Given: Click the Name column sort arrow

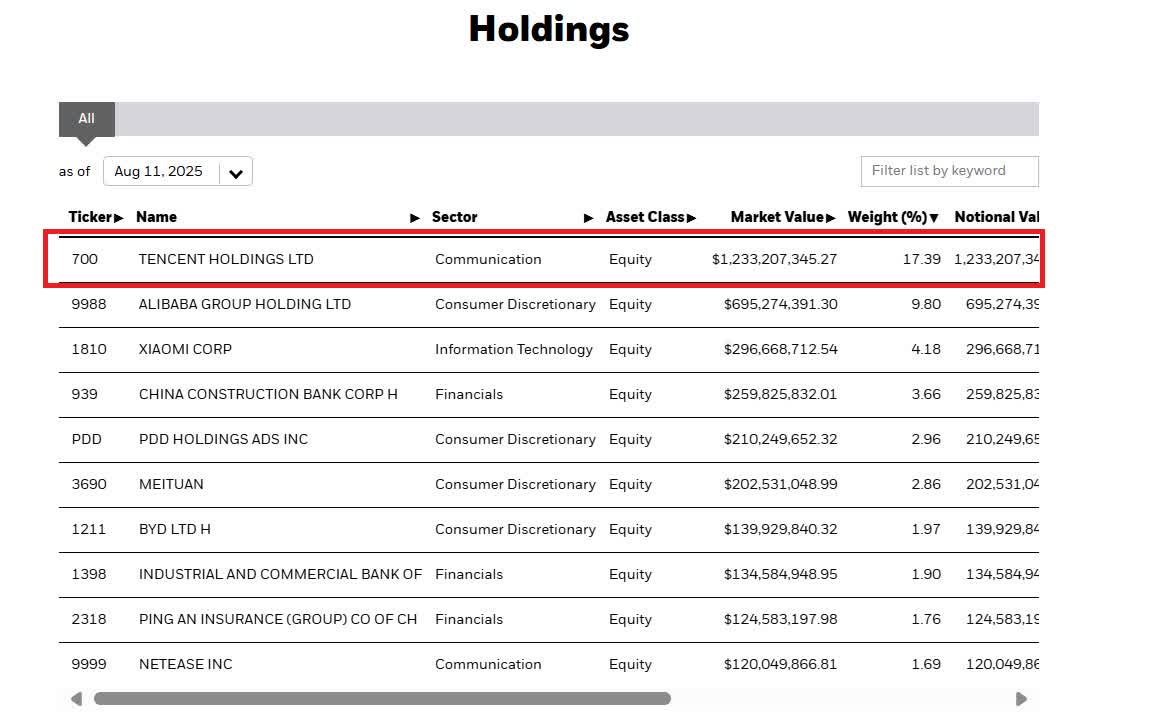Looking at the screenshot, I should click(415, 218).
